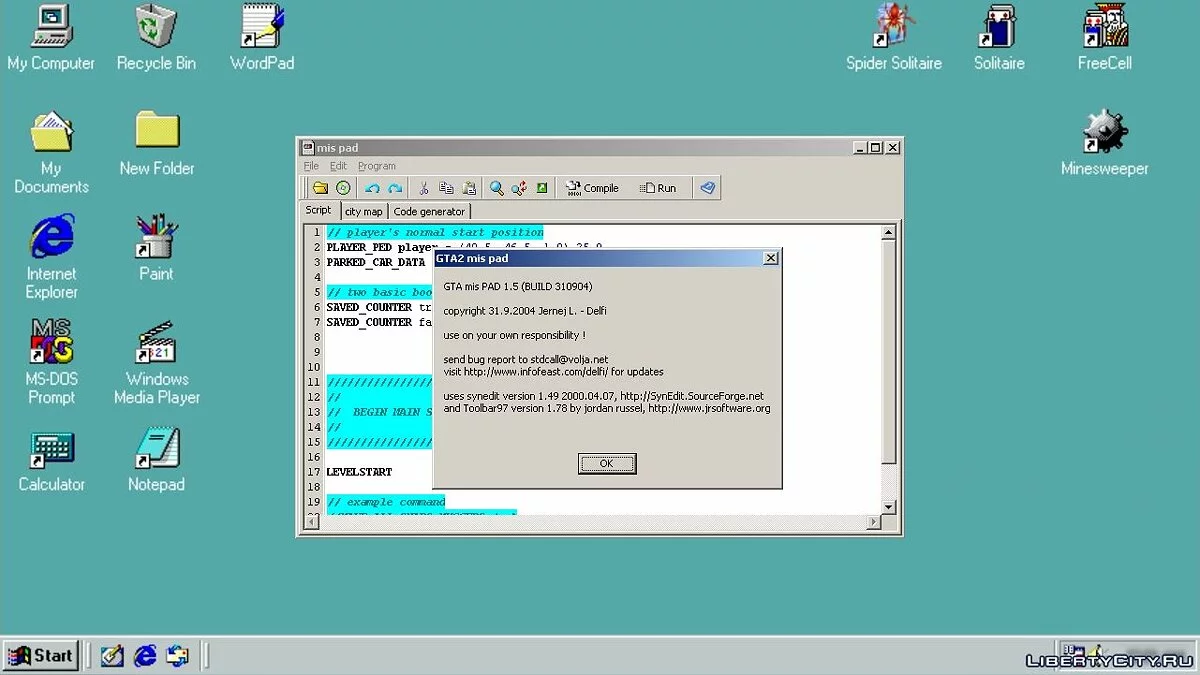The width and height of the screenshot is (1200, 675).
Task: Click the Redo arrow icon
Action: click(395, 188)
